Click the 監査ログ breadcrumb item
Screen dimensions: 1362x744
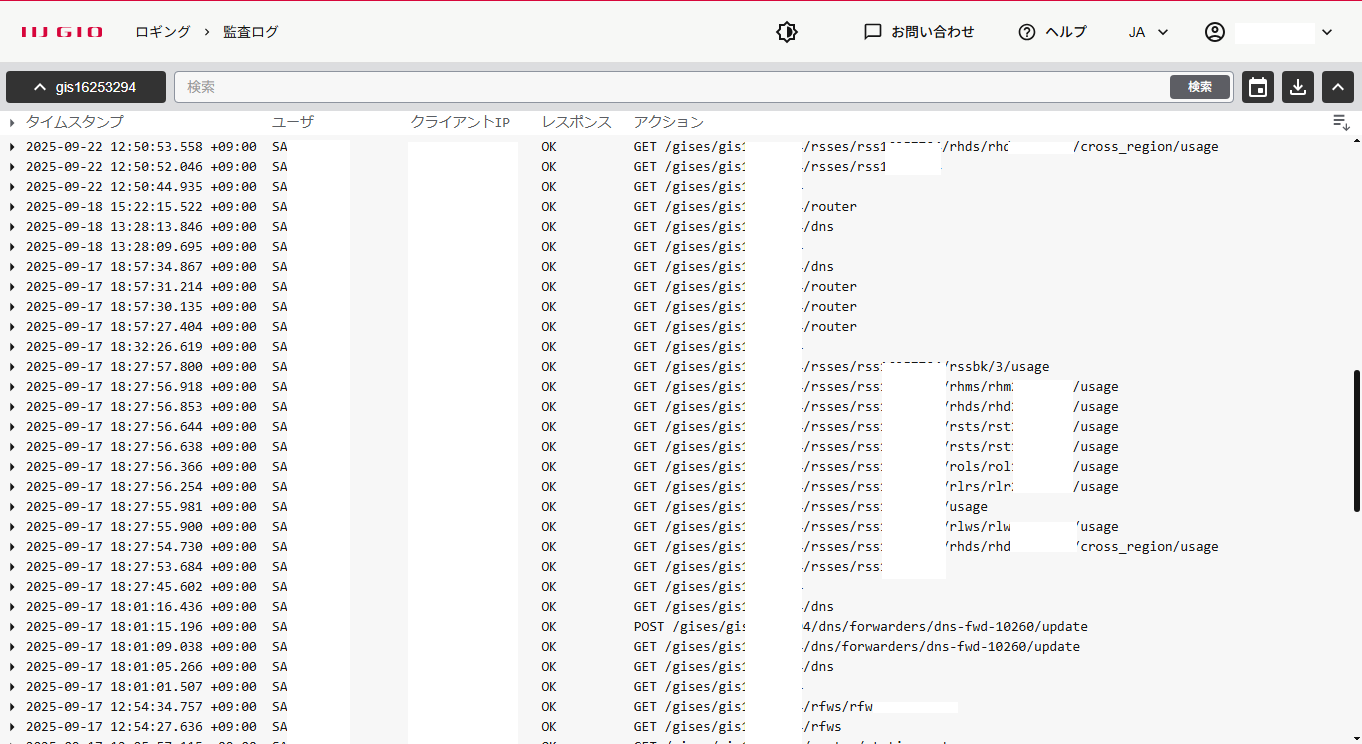pyautogui.click(x=251, y=32)
